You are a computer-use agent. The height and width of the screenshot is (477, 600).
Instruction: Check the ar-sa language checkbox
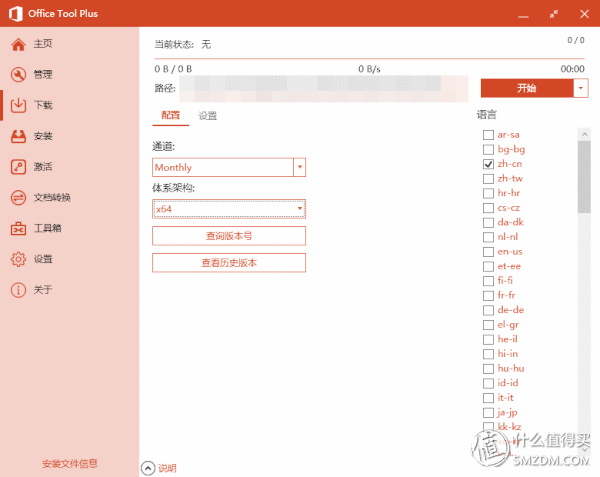488,135
